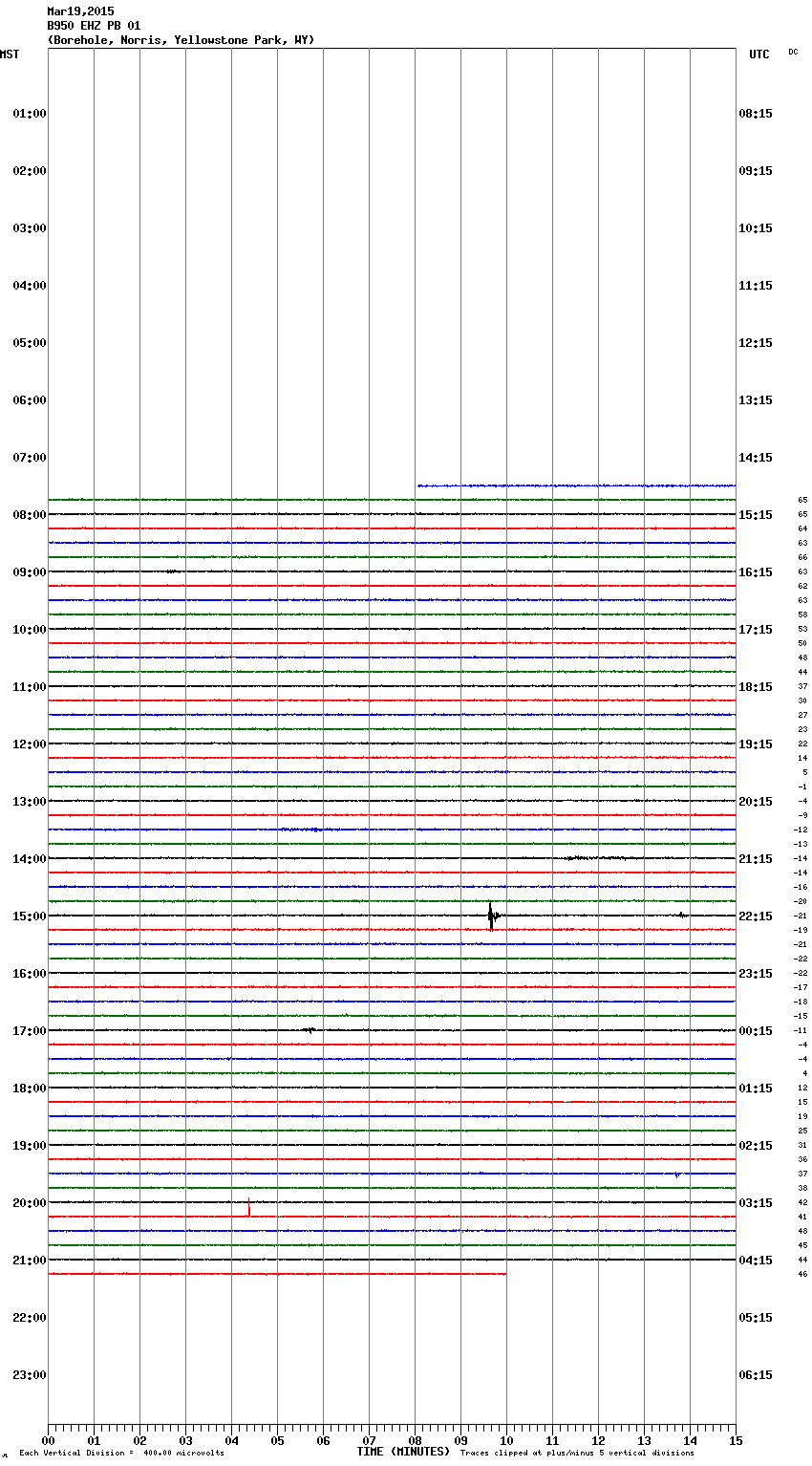Click the DC offset value 58
Viewport: 812px width, 1466px height.
point(802,614)
